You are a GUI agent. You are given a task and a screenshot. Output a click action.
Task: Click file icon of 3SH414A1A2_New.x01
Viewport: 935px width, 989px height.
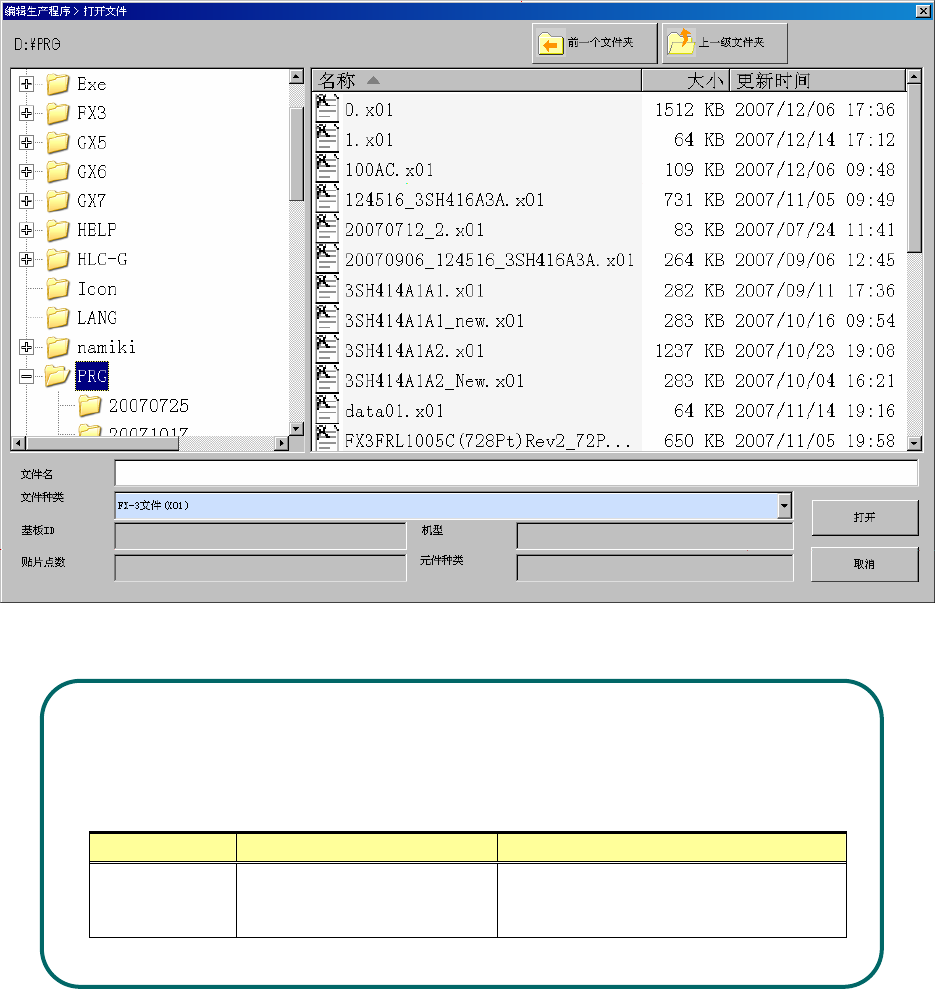point(327,380)
